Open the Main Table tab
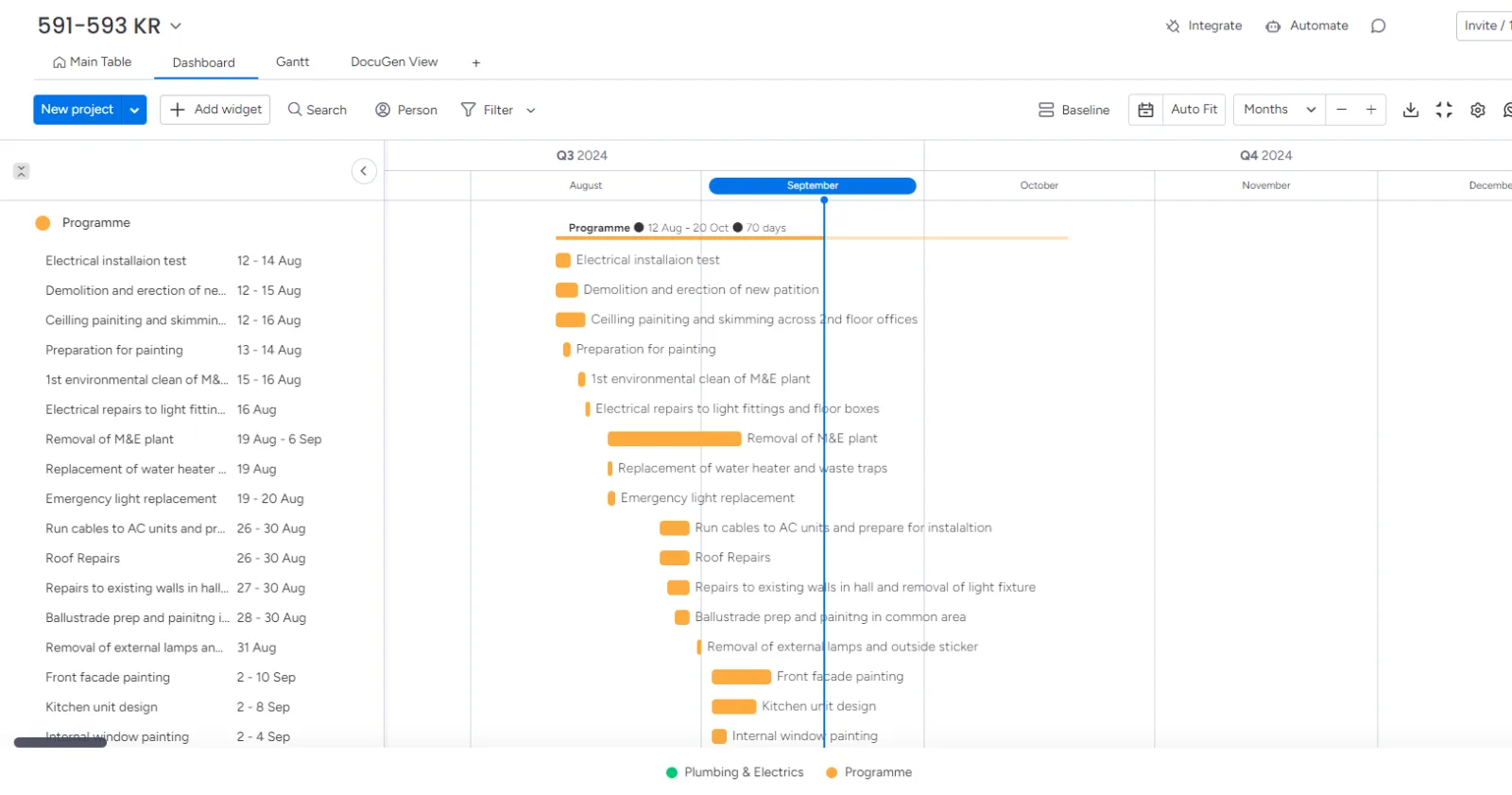The image size is (1512, 795). click(x=92, y=61)
